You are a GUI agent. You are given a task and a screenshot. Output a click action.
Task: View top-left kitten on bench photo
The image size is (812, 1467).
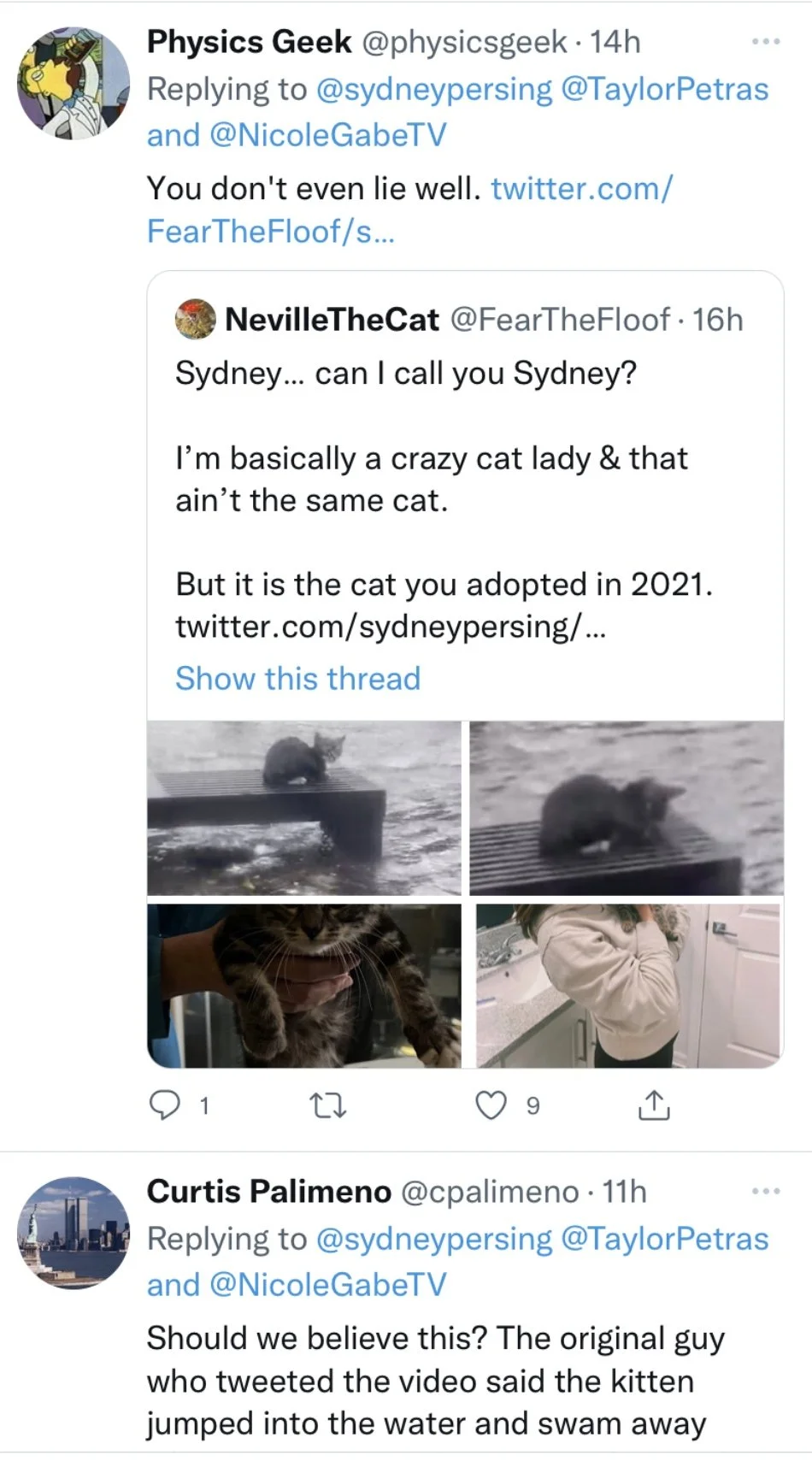304,808
